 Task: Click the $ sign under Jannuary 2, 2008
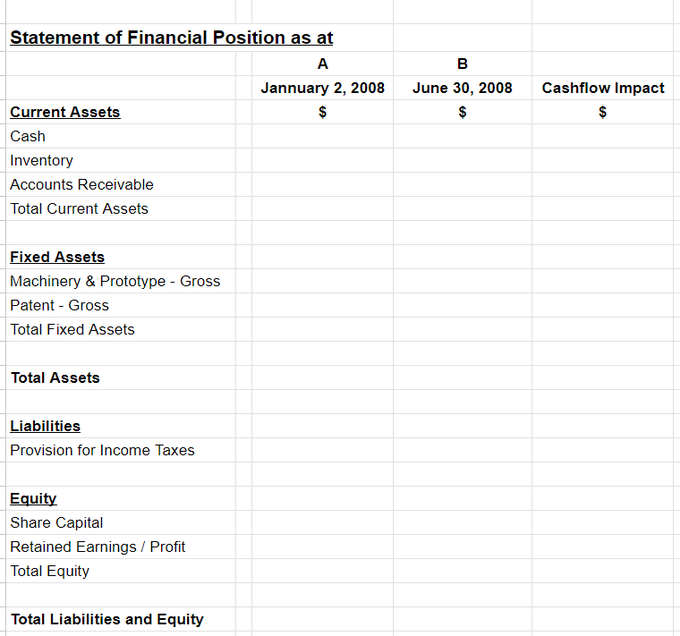click(323, 112)
